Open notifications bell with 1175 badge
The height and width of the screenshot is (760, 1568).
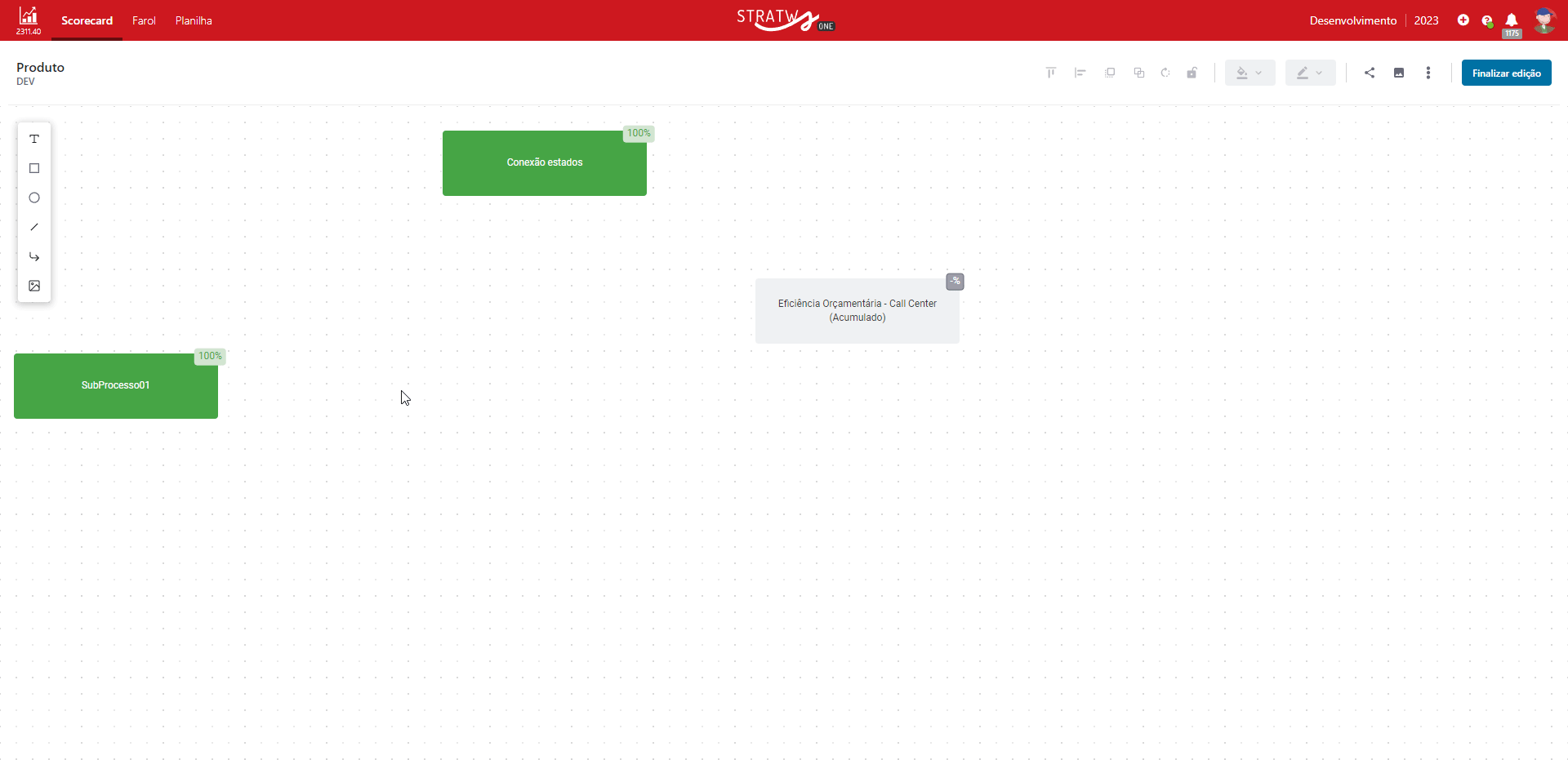click(x=1512, y=23)
